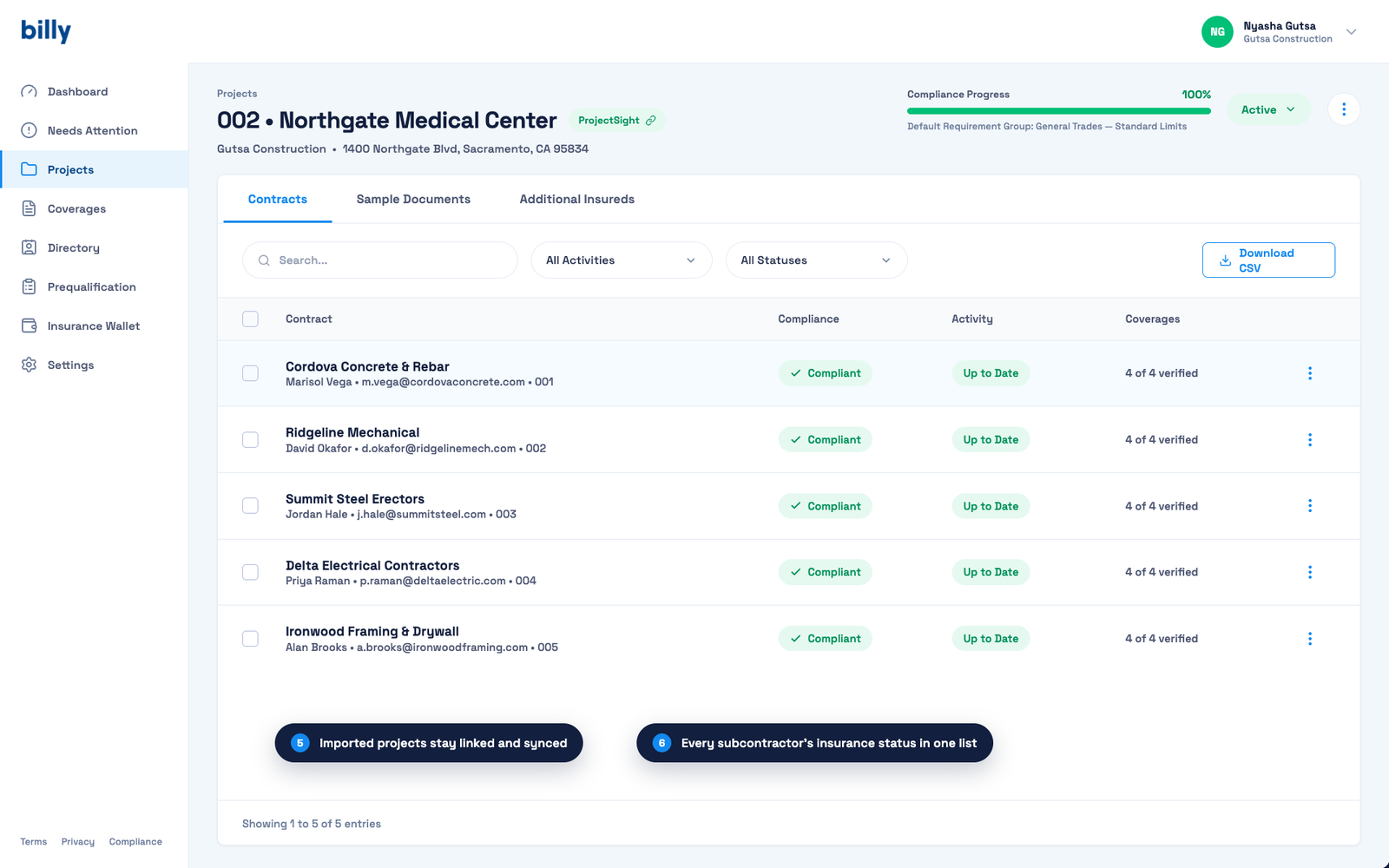Click the Needs Attention alert icon

(29, 130)
